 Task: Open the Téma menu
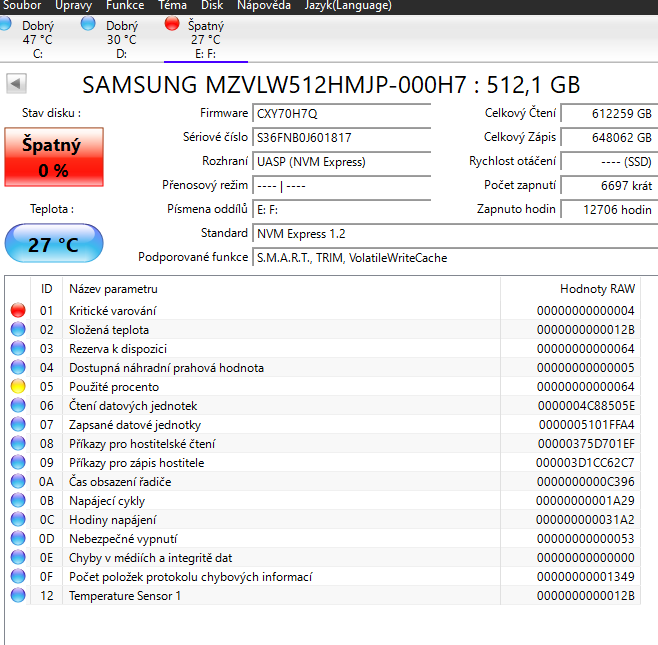pyautogui.click(x=172, y=5)
